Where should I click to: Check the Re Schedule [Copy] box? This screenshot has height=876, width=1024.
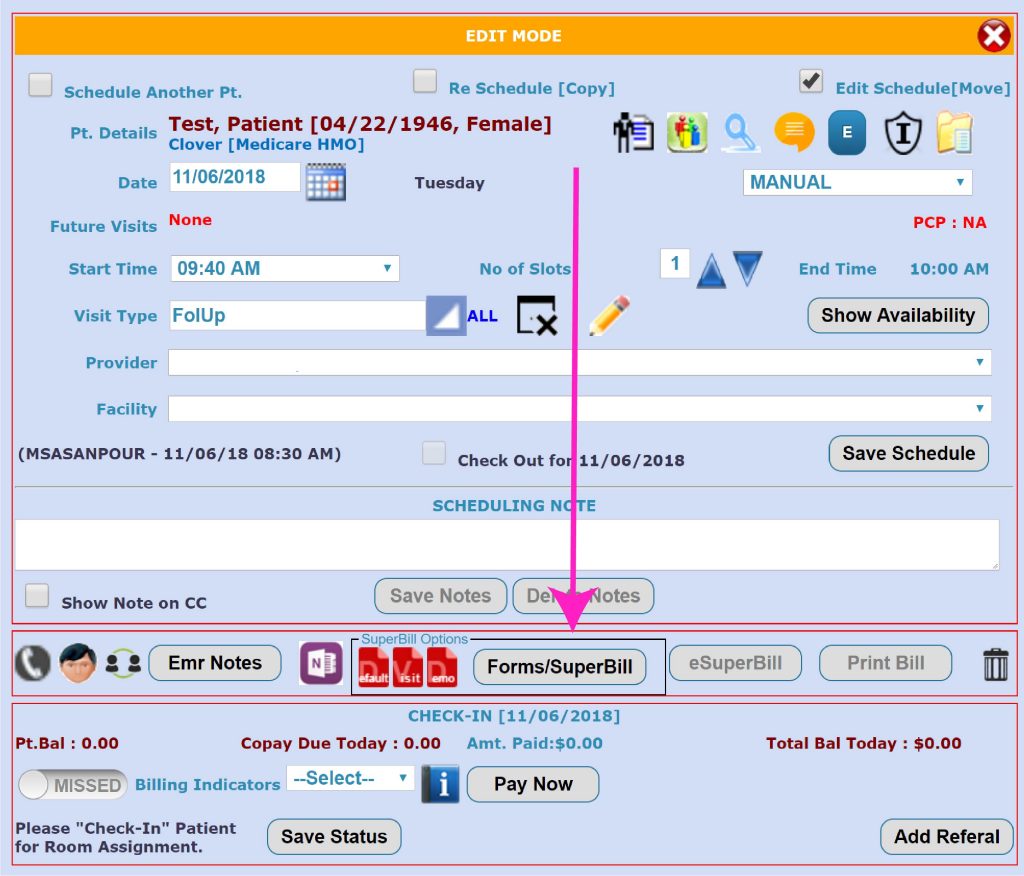pyautogui.click(x=425, y=81)
